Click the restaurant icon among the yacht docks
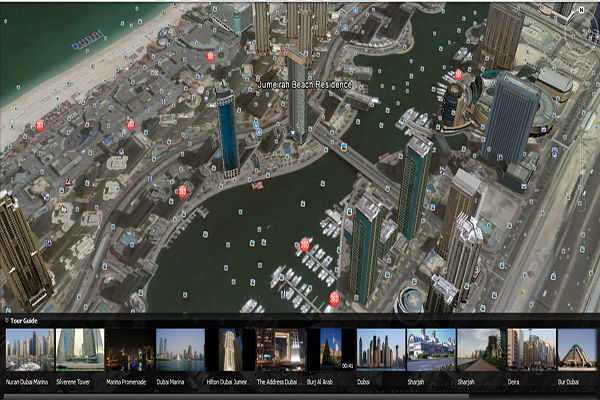600x400 pixels. [x=284, y=294]
